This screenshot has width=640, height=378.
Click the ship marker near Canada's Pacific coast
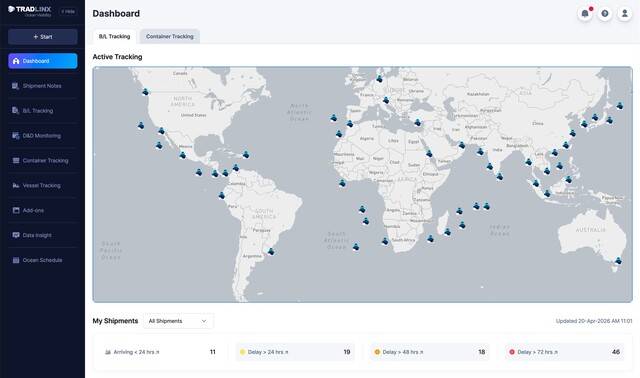pos(145,92)
